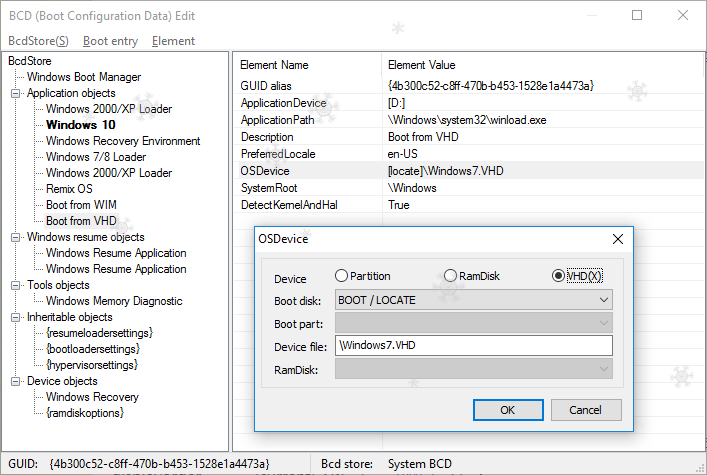Select the DetectKernelAndHal row
Image resolution: width=707 pixels, height=475 pixels.
[468, 205]
